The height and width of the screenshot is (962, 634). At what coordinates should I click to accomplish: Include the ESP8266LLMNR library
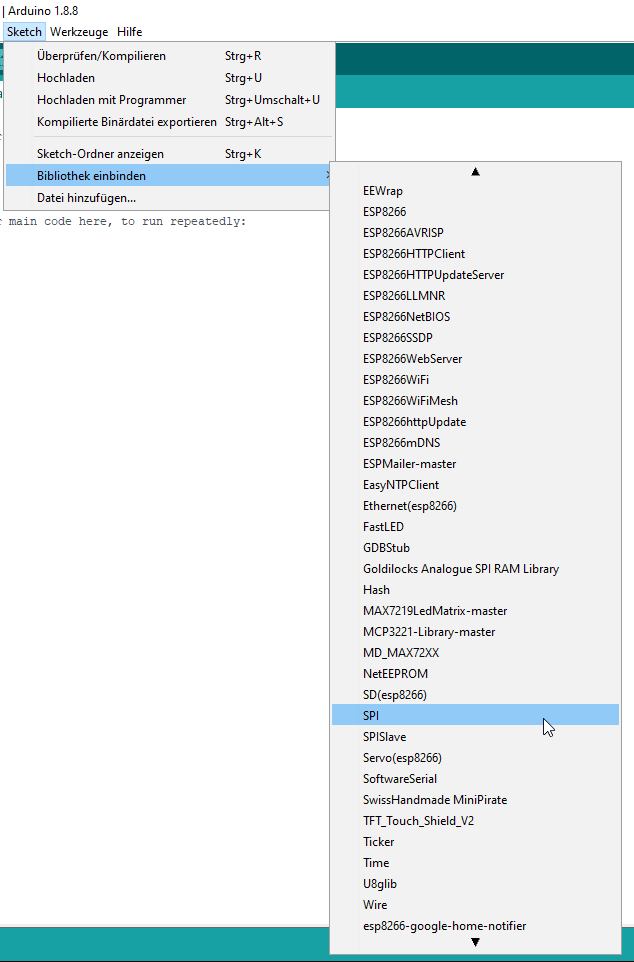(475, 296)
